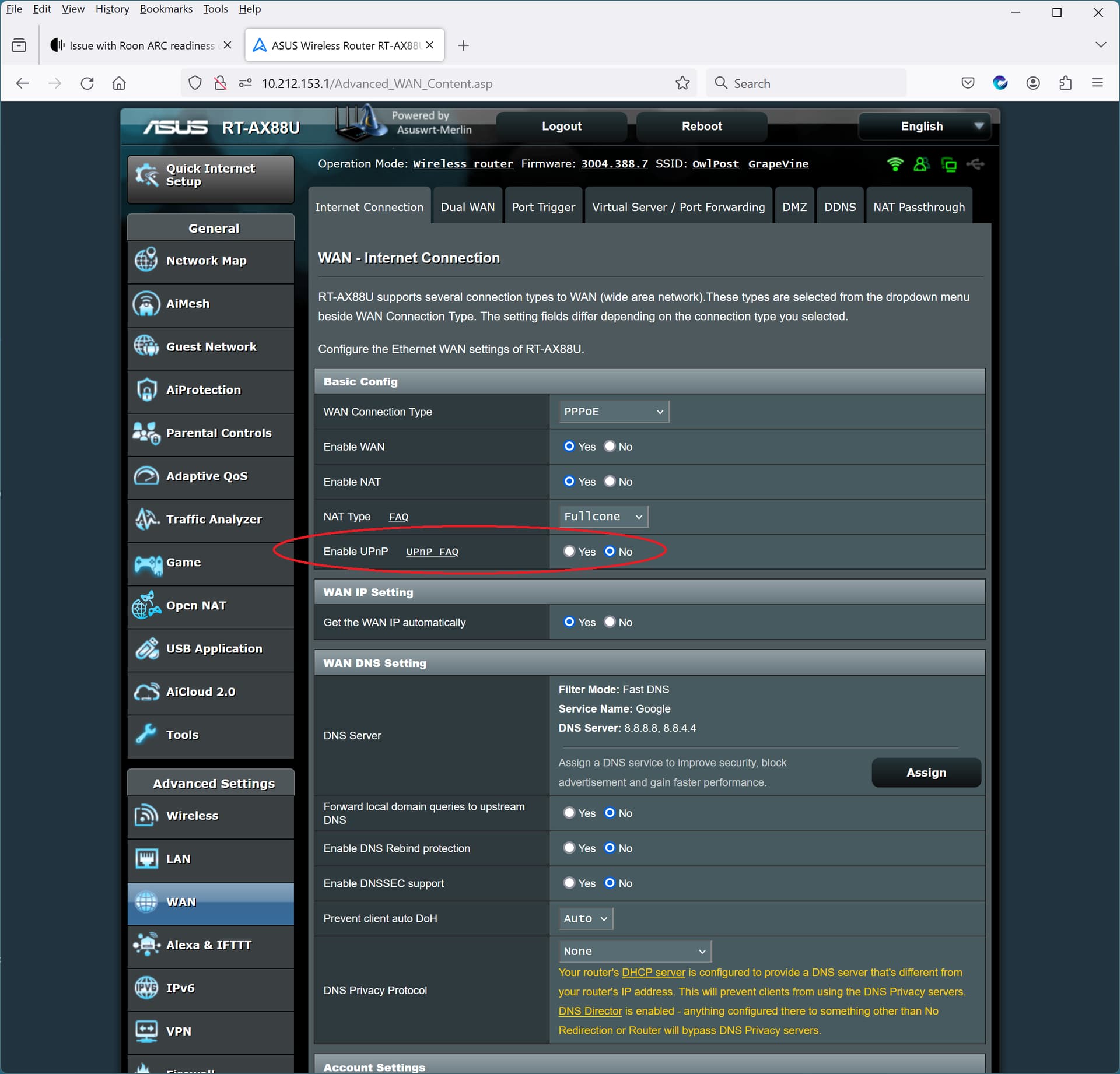Viewport: 1120px width, 1074px height.
Task: Disable NAT by selecting No
Action: tap(610, 481)
